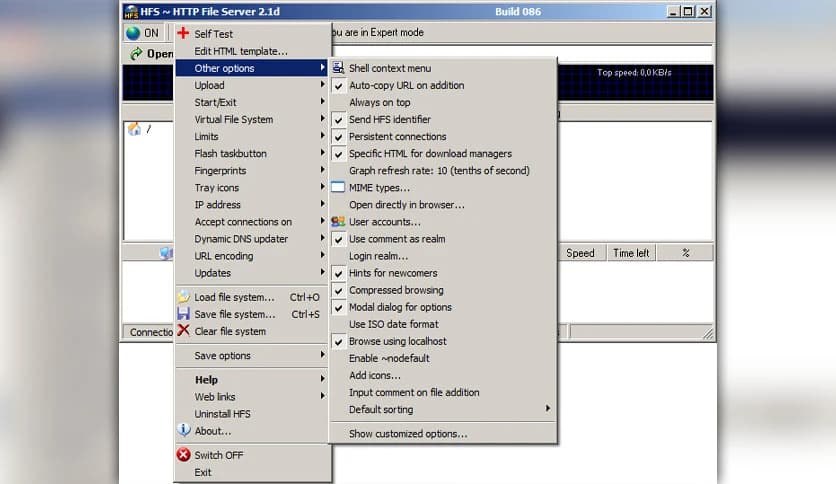Click the MIME types window icon
This screenshot has height=484, width=836.
(x=338, y=187)
